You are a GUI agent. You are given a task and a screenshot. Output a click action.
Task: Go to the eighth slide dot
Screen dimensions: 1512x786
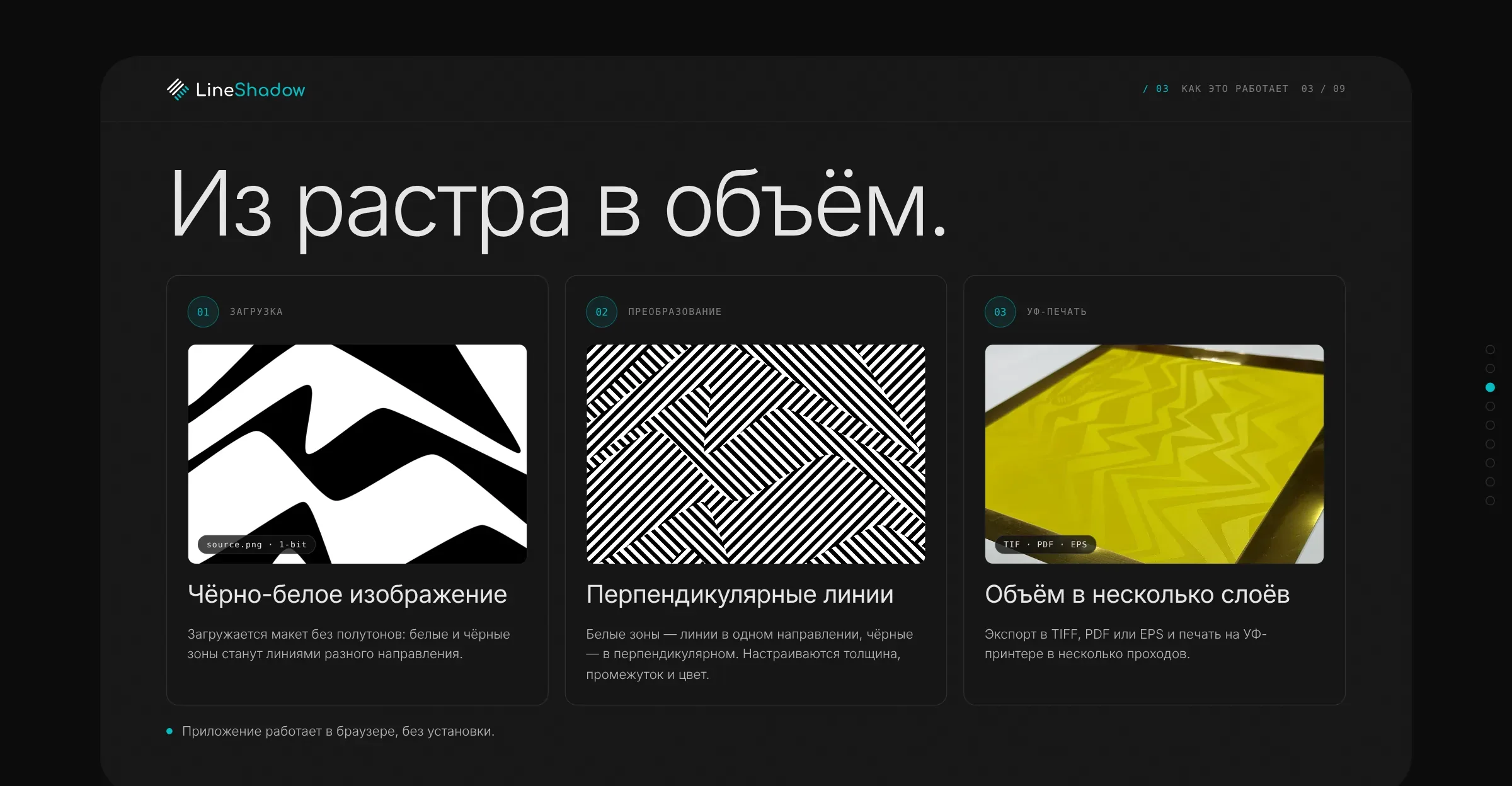click(1490, 482)
